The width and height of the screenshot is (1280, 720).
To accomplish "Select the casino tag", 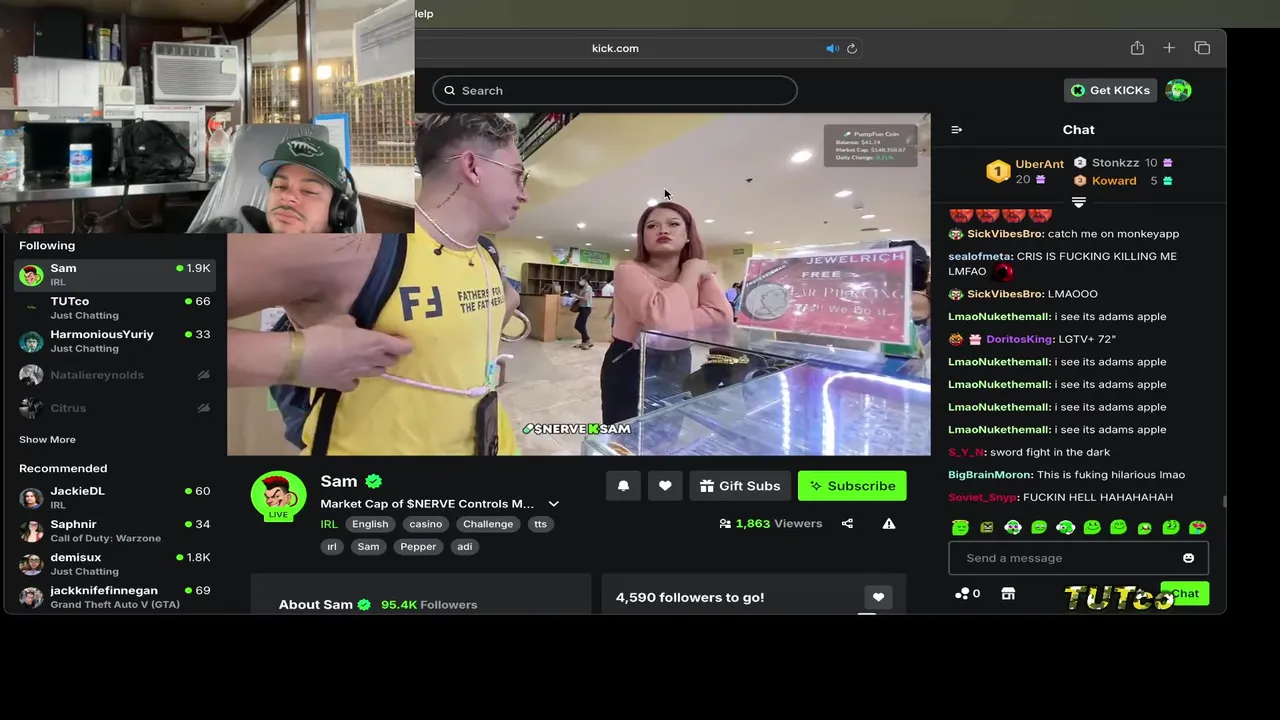I will pyautogui.click(x=425, y=524).
